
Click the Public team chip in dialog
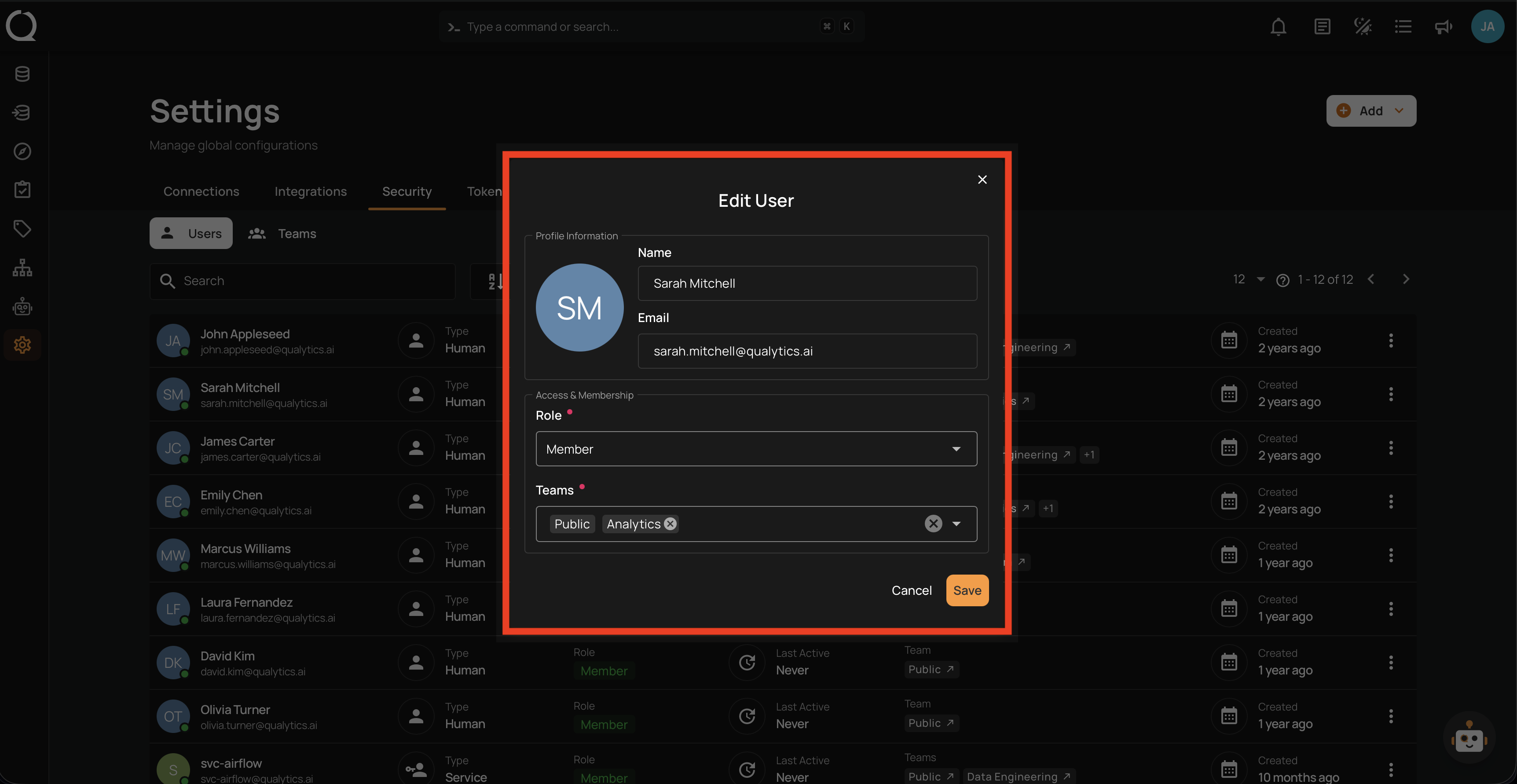(572, 524)
